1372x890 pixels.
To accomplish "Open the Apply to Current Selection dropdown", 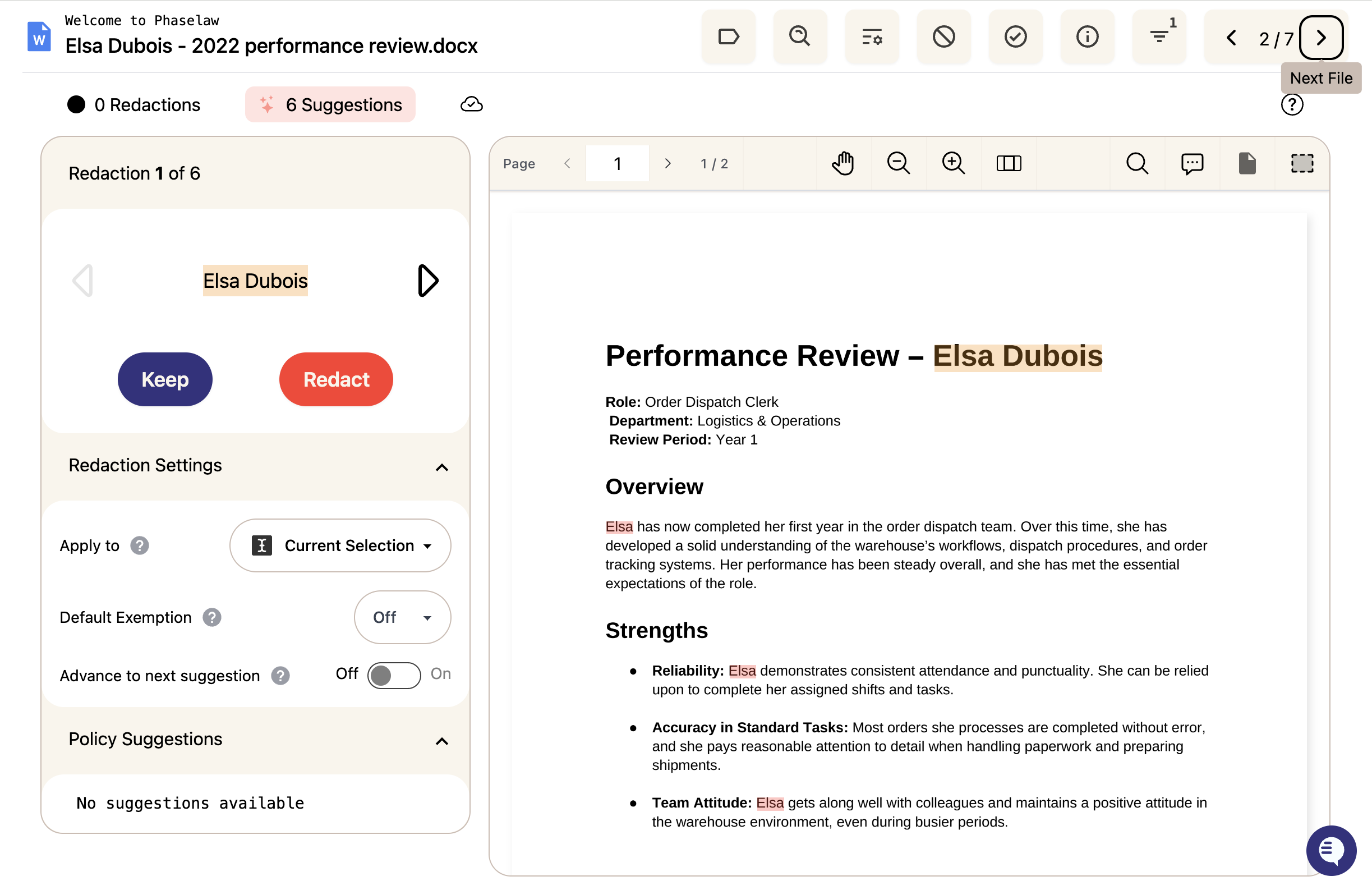I will (x=340, y=545).
